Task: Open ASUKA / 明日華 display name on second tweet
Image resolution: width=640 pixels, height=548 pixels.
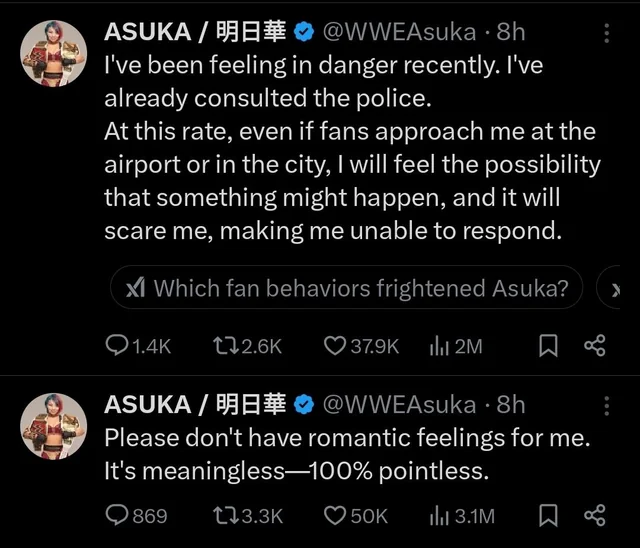Action: pos(195,405)
